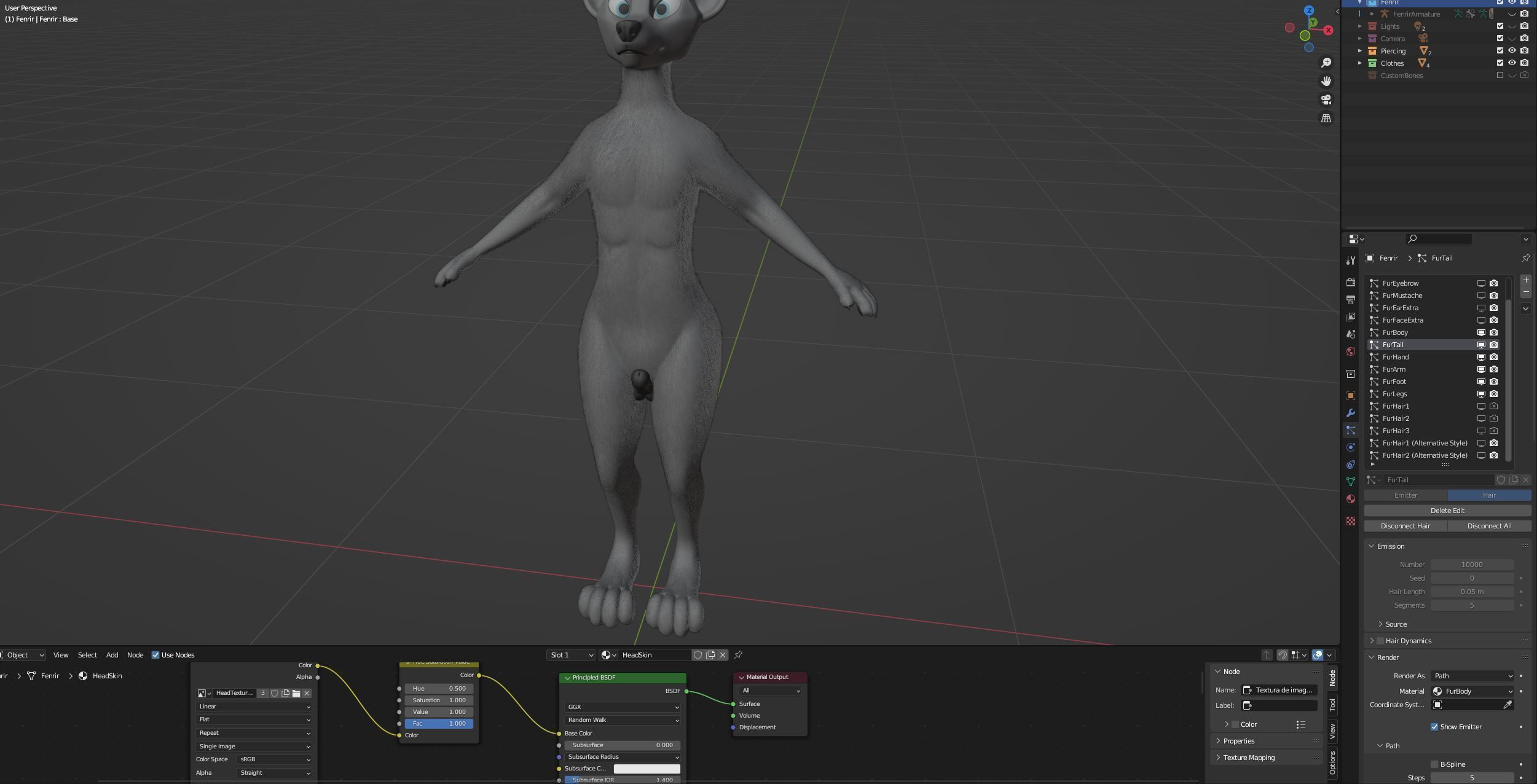Expand the Texture Mapping panel
The height and width of the screenshot is (784, 1537).
tap(1218, 758)
